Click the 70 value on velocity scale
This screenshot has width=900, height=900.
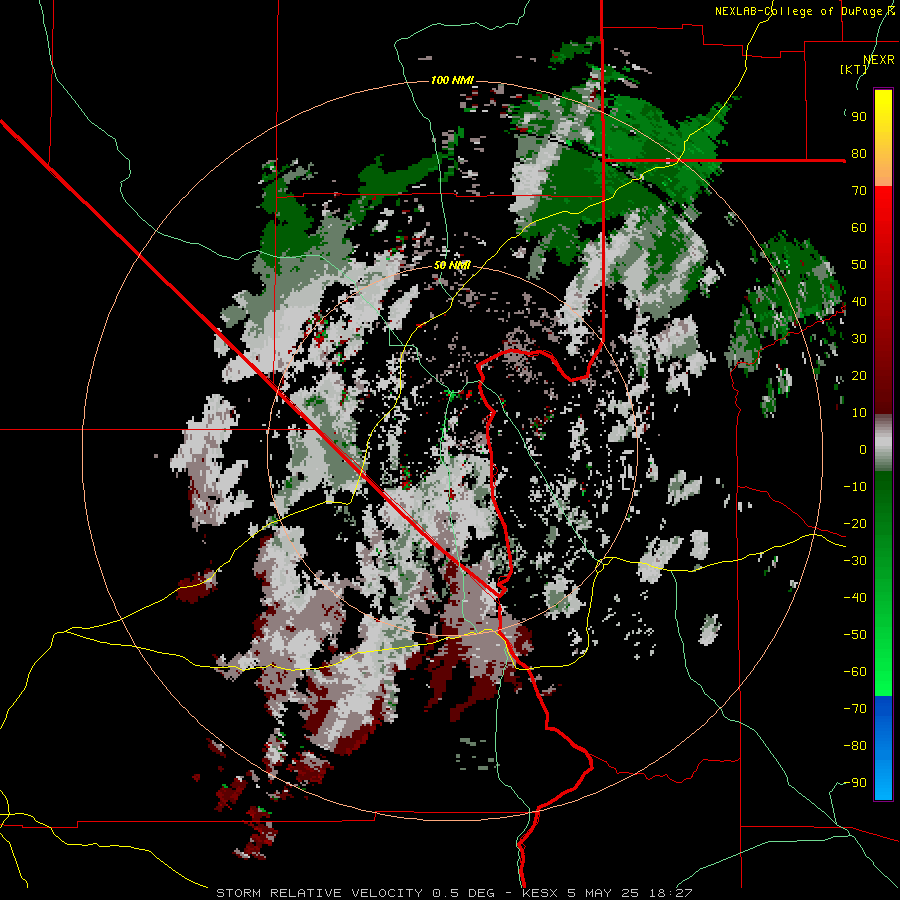point(859,191)
